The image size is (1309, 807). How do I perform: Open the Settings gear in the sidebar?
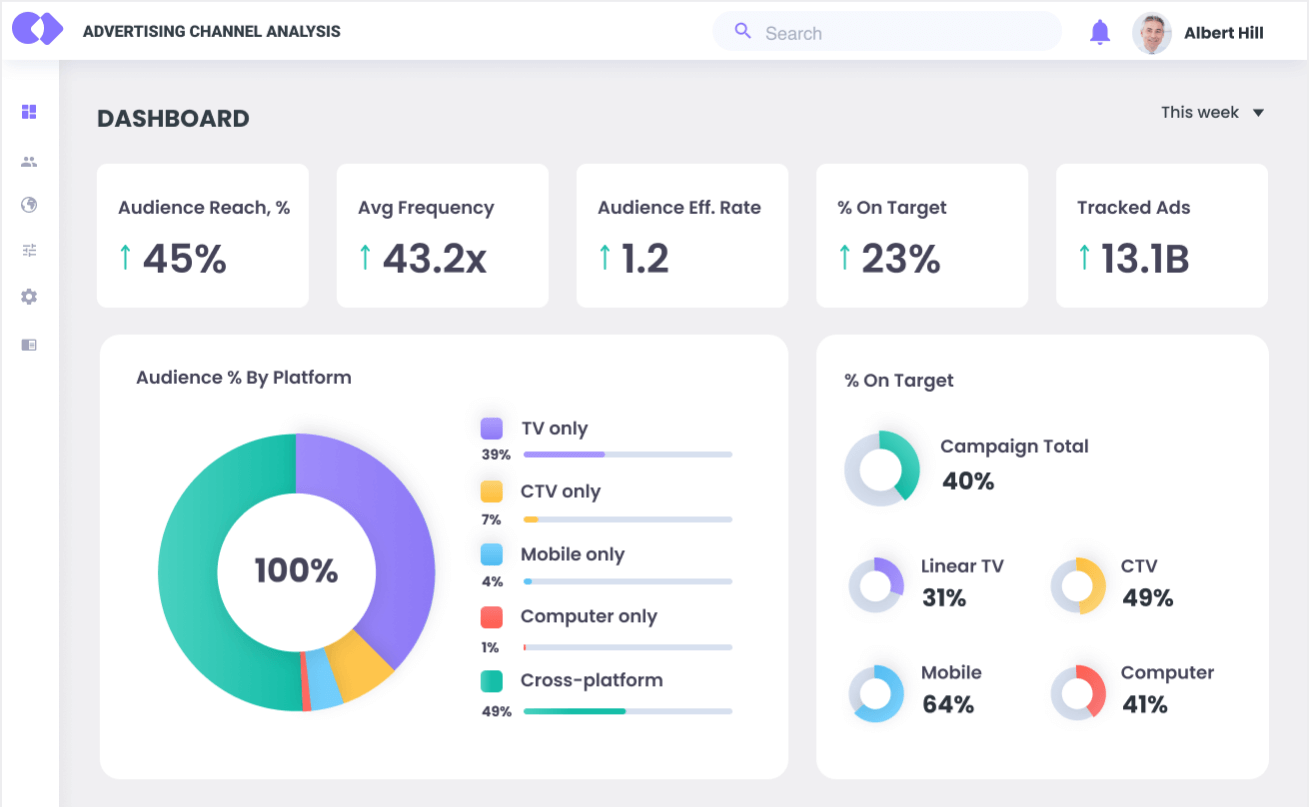[29, 296]
